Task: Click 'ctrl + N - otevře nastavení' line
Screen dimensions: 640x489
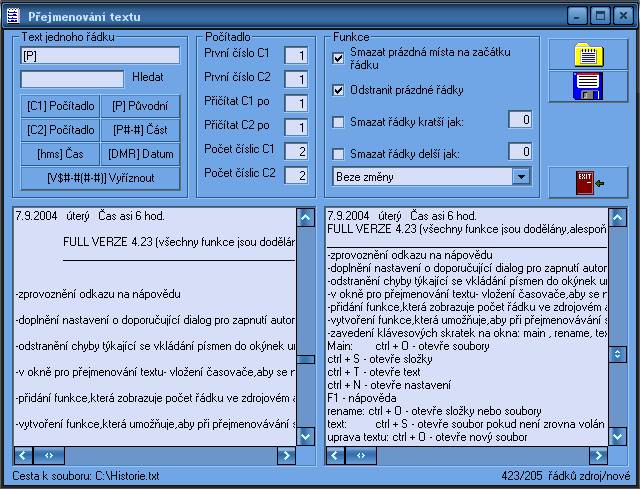Action: pos(389,385)
